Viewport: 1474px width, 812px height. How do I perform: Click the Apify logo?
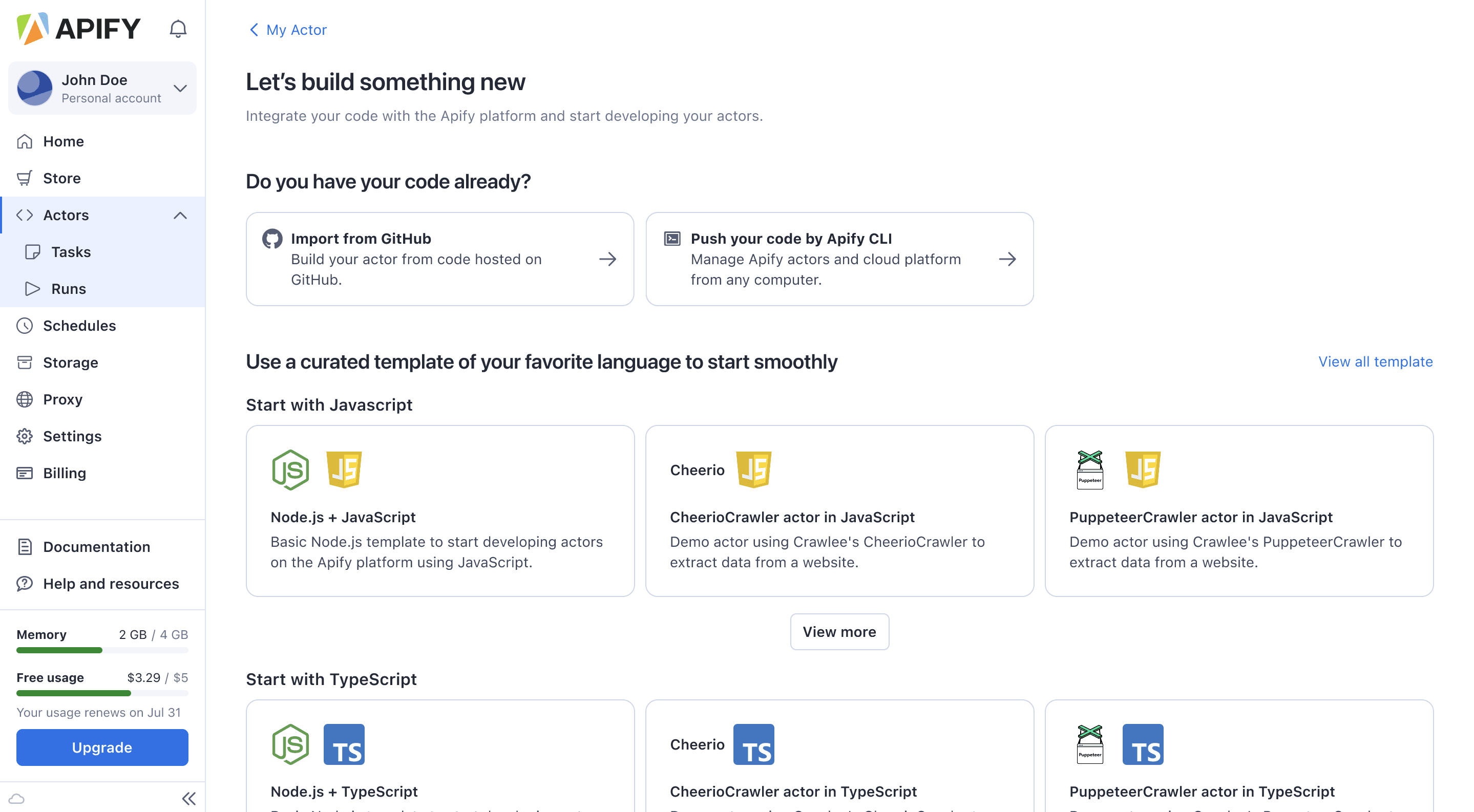coord(79,29)
